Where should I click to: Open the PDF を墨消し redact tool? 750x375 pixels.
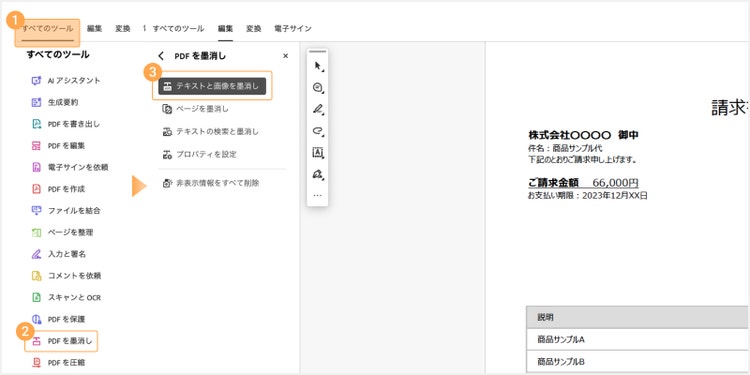61,341
